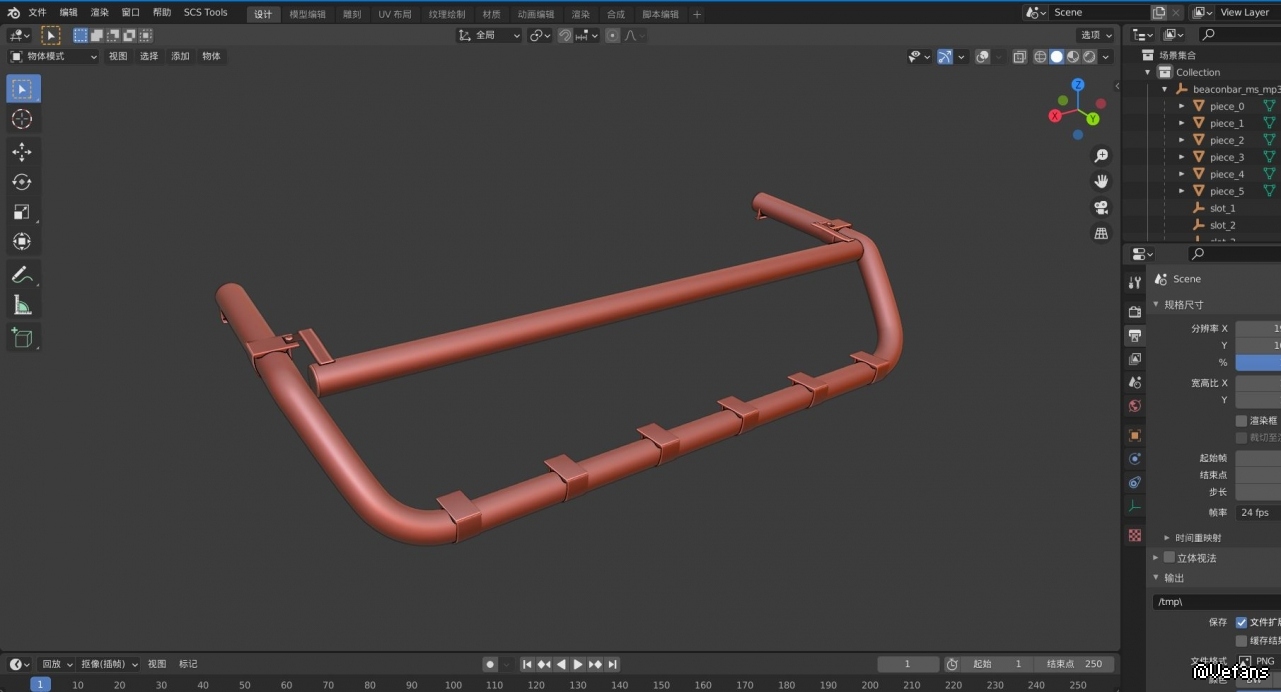
Task: Open the 文件 (File) menu
Action: [x=37, y=13]
